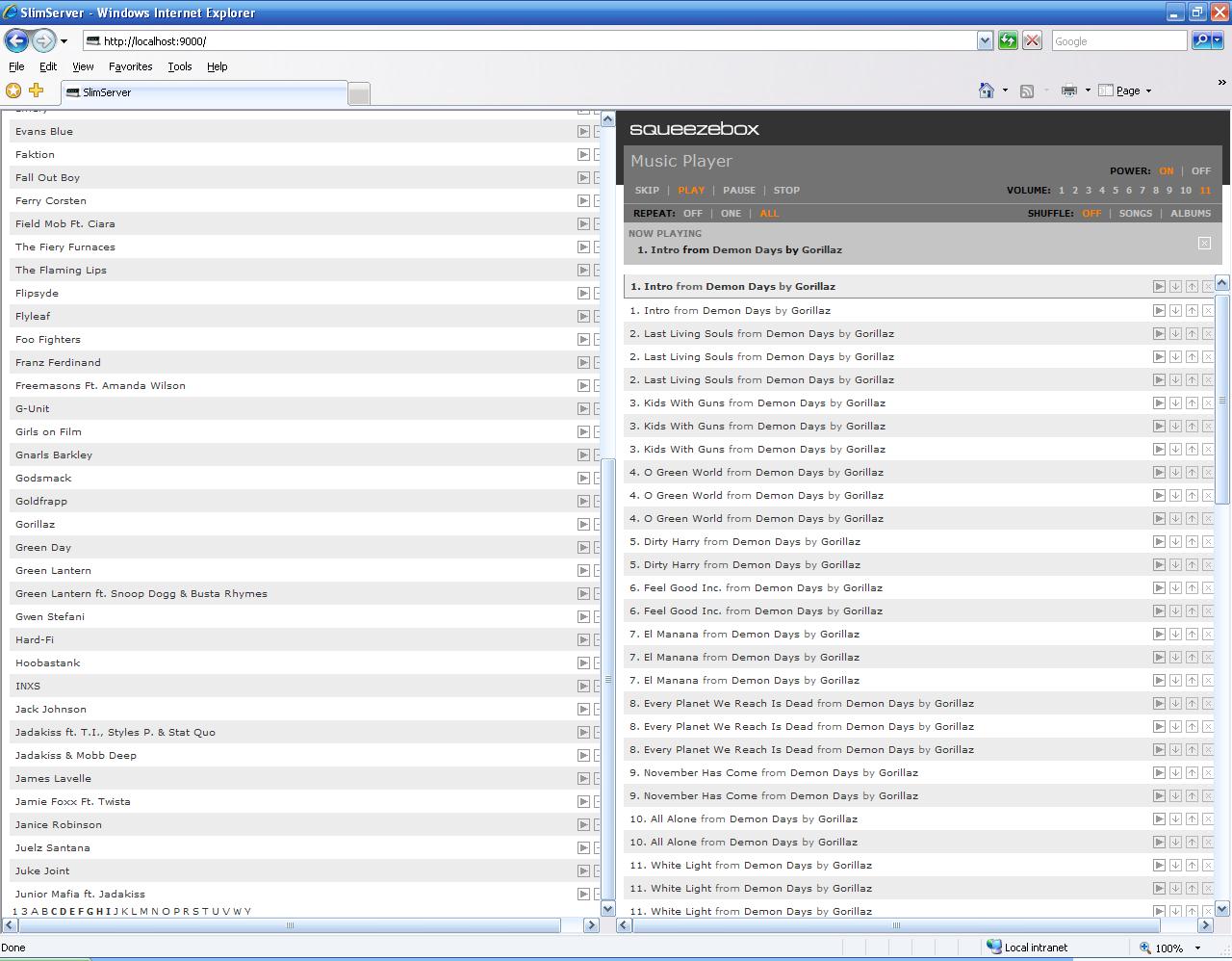Set volume to level 5

click(x=1116, y=191)
